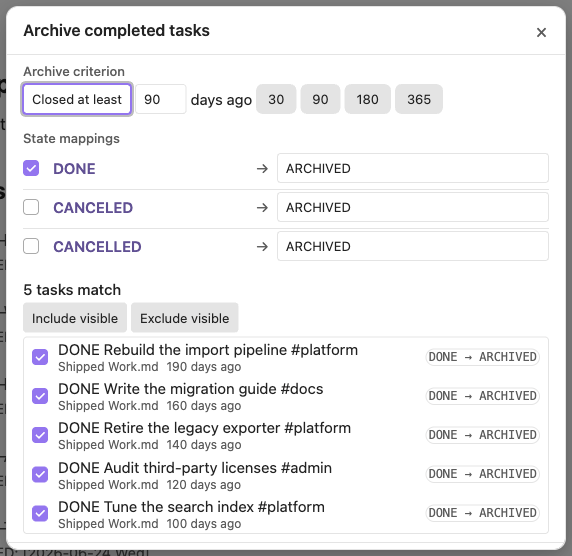Viewport: 572px width, 556px height.
Task: Click the 5 tasks match heading
Action: tap(72, 290)
